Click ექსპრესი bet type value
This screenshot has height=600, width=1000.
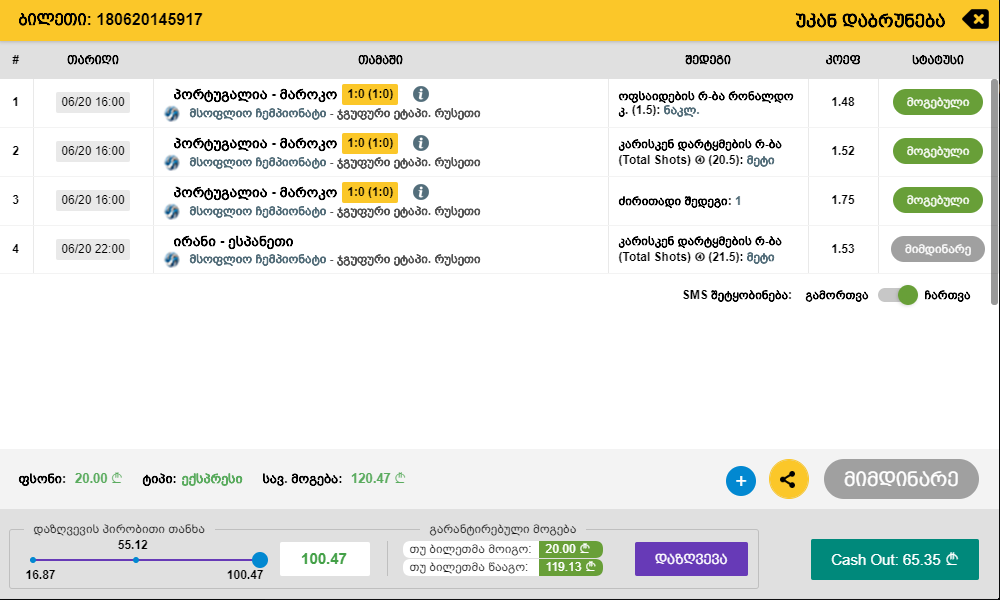[212, 479]
